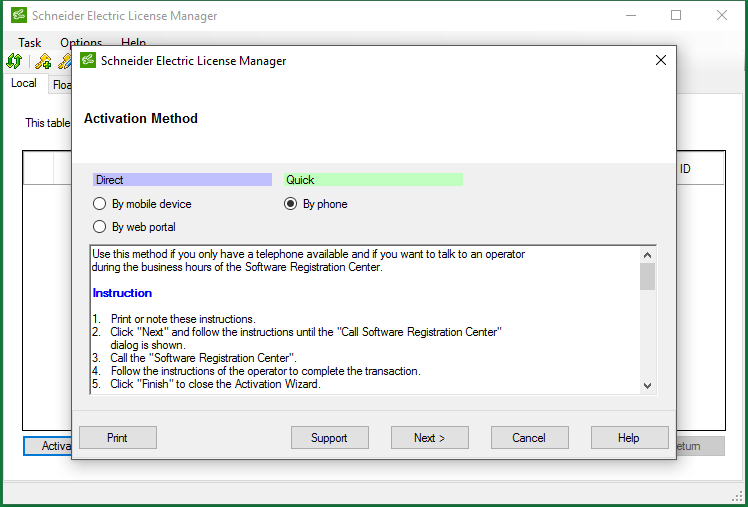Click the greyed Return button in main window
The width and height of the screenshot is (748, 507).
click(x=700, y=446)
